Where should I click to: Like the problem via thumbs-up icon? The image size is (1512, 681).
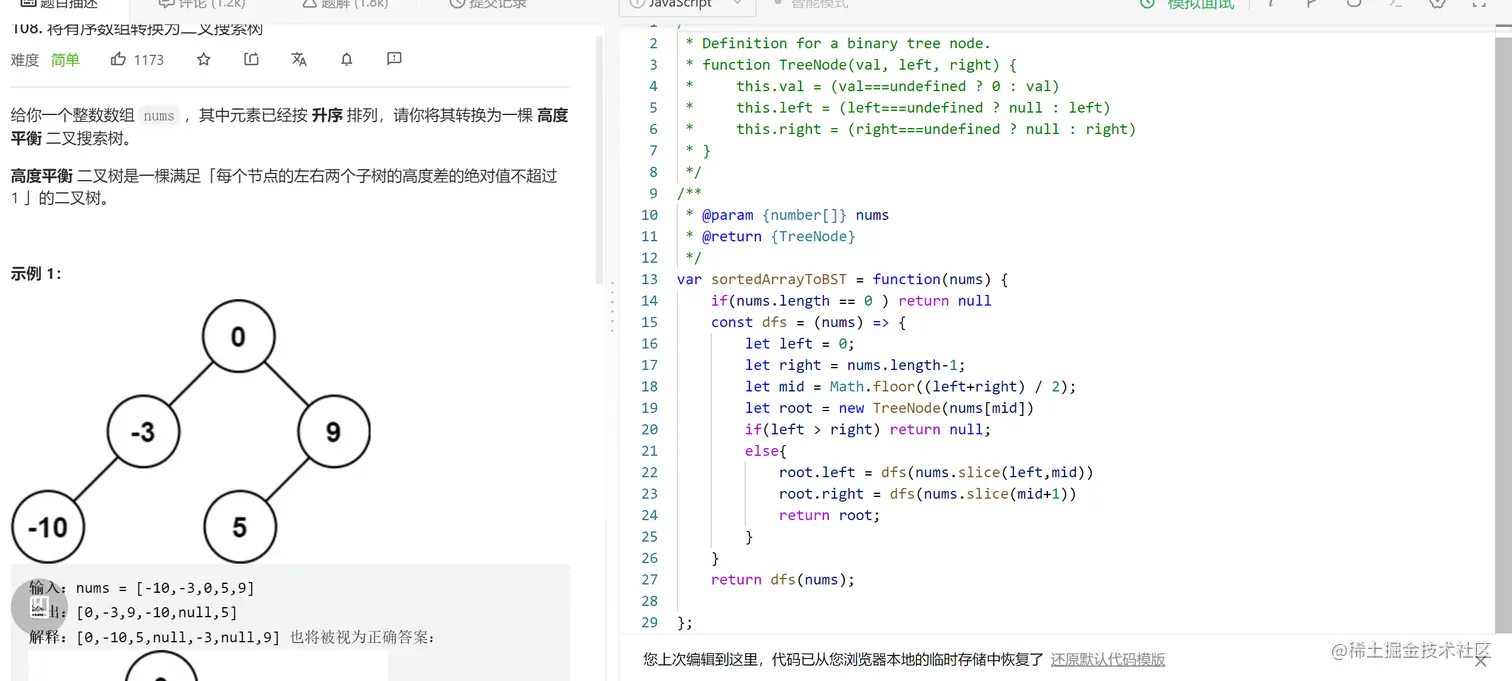[x=118, y=60]
